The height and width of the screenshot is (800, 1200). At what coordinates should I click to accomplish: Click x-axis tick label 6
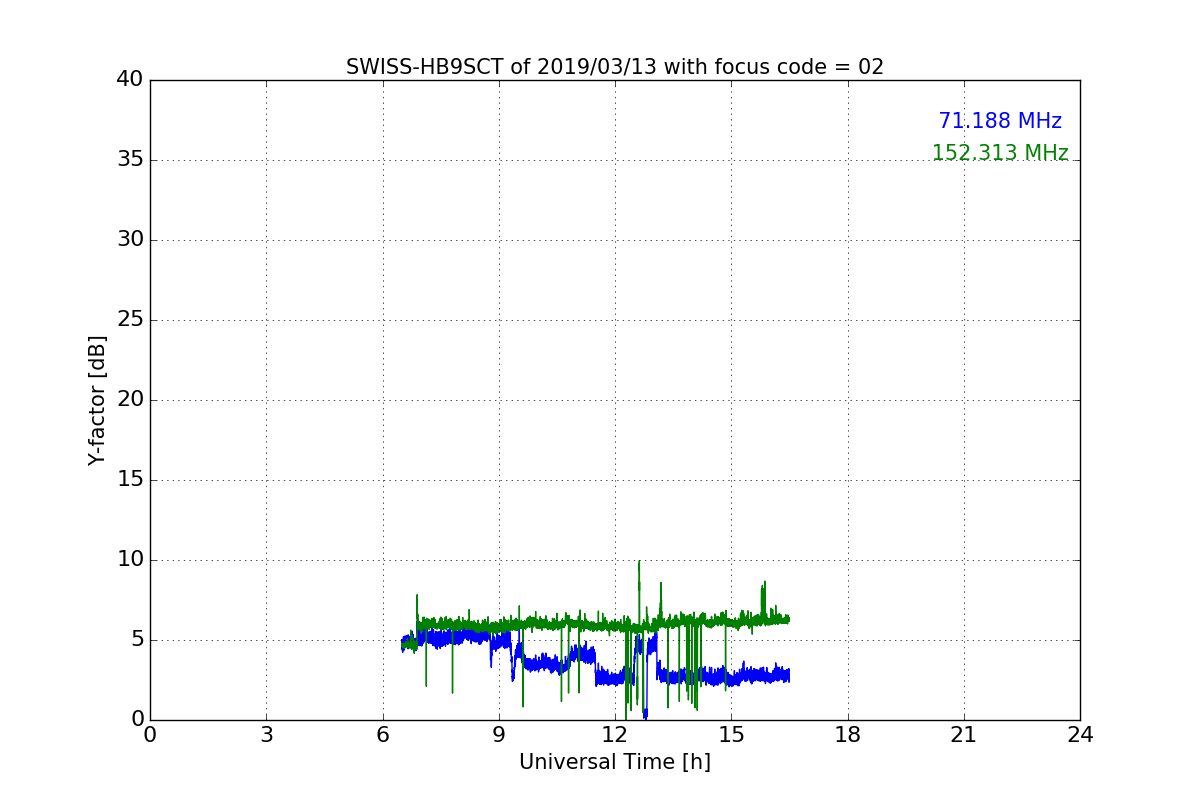382,735
